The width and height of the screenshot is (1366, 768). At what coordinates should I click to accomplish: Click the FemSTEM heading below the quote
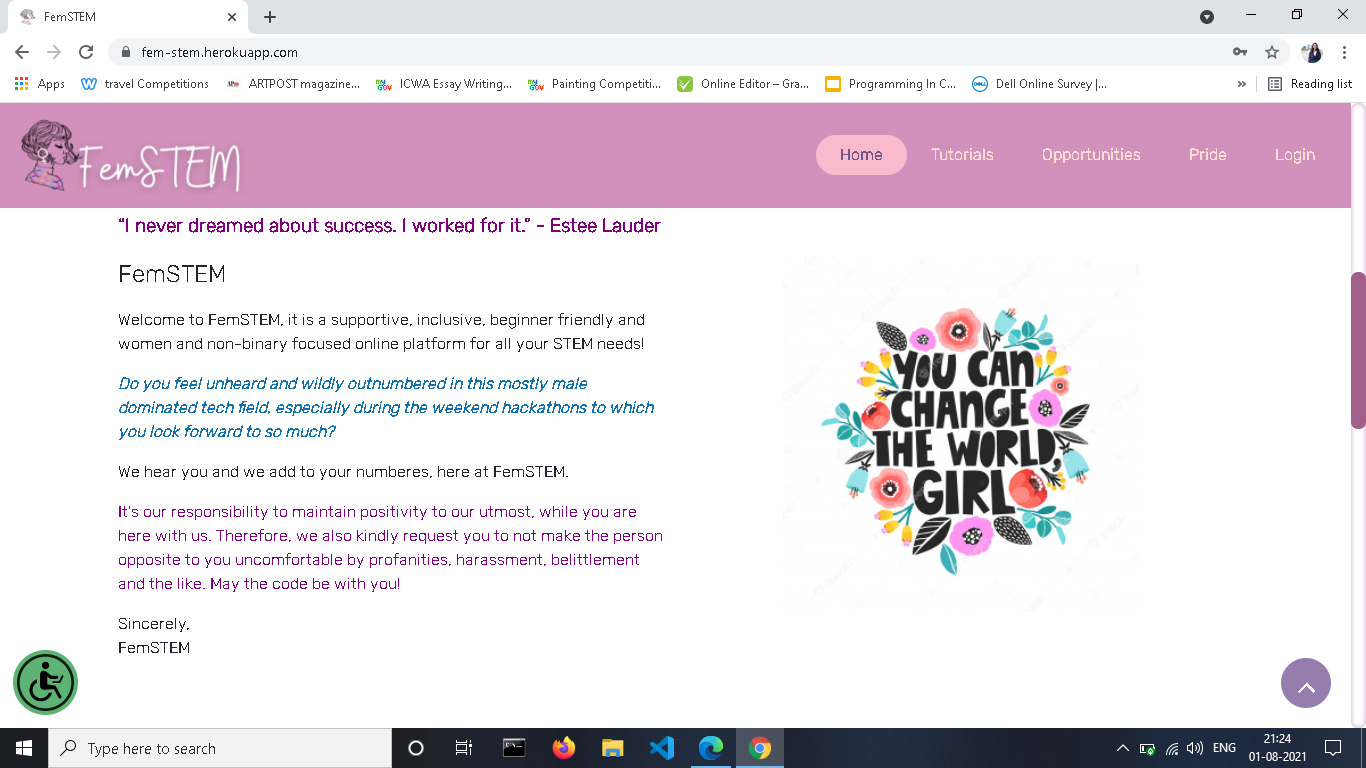click(172, 274)
